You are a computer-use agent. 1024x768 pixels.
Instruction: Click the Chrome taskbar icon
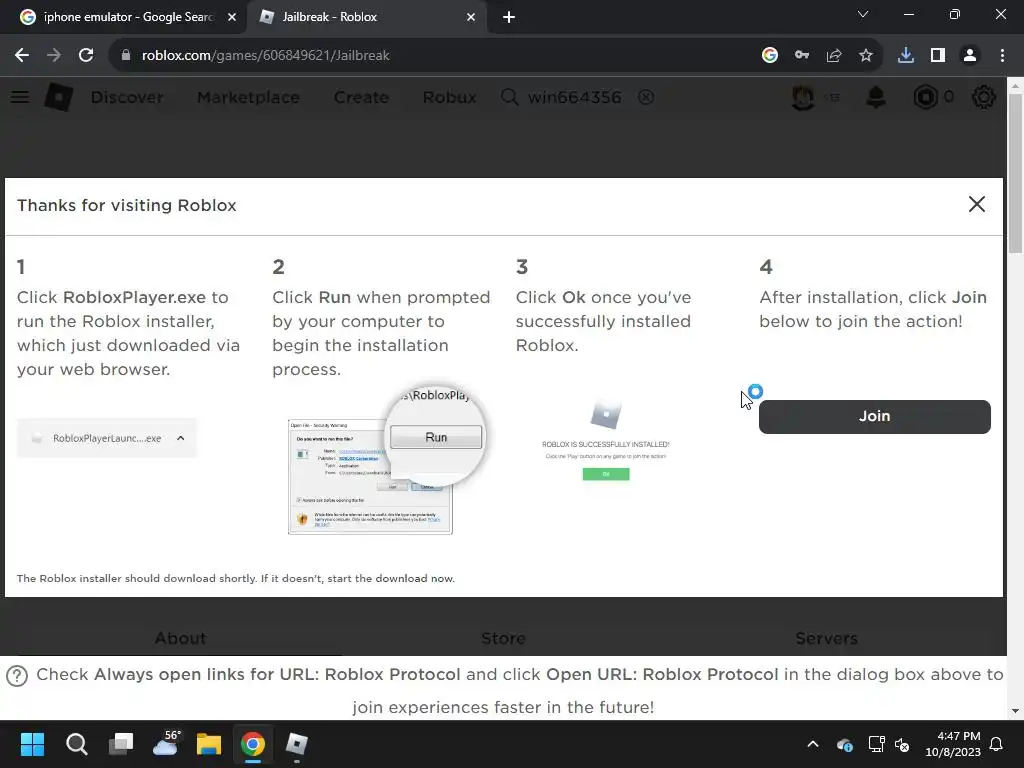tap(253, 744)
